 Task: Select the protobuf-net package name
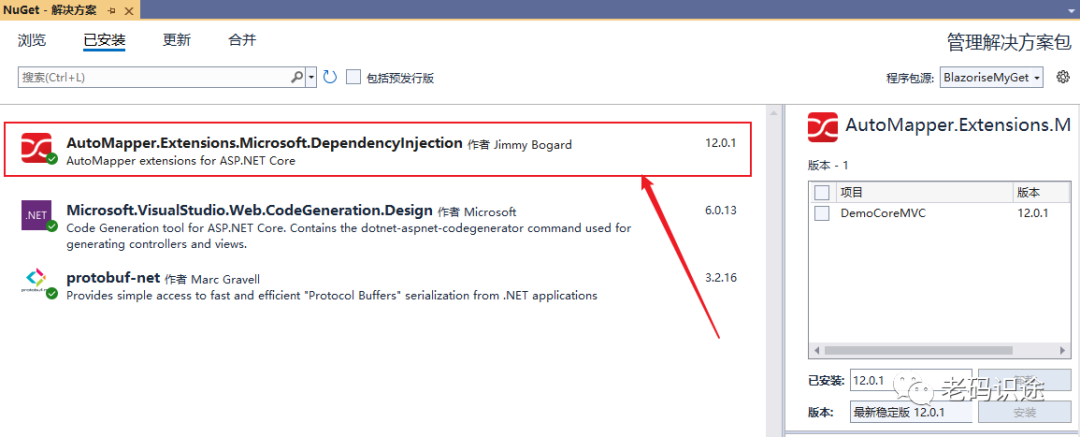113,278
